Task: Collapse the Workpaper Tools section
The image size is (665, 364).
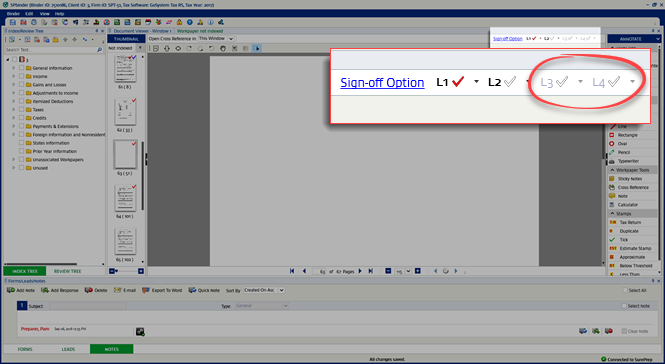Action: (x=612, y=170)
